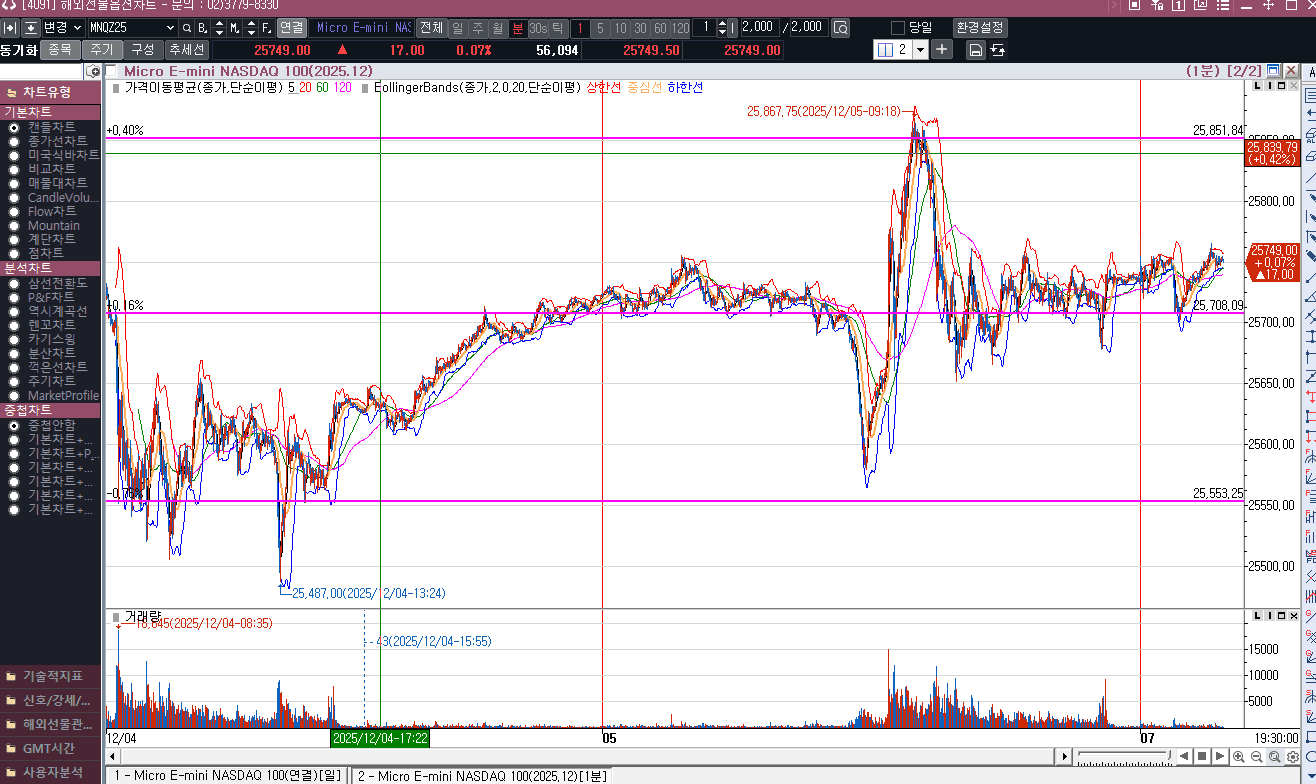This screenshot has height=784, width=1316.
Task: Click the add chart plus icon
Action: 942,50
